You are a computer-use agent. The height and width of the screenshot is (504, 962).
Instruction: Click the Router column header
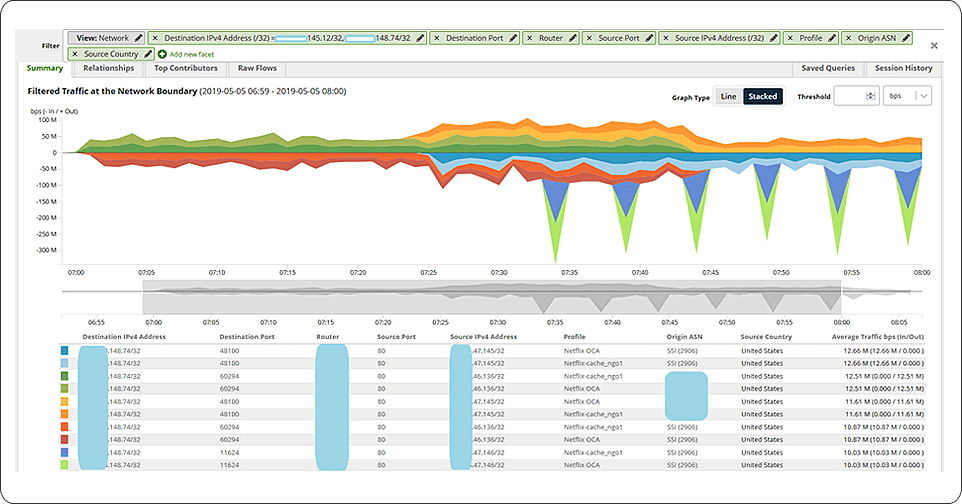click(x=328, y=337)
